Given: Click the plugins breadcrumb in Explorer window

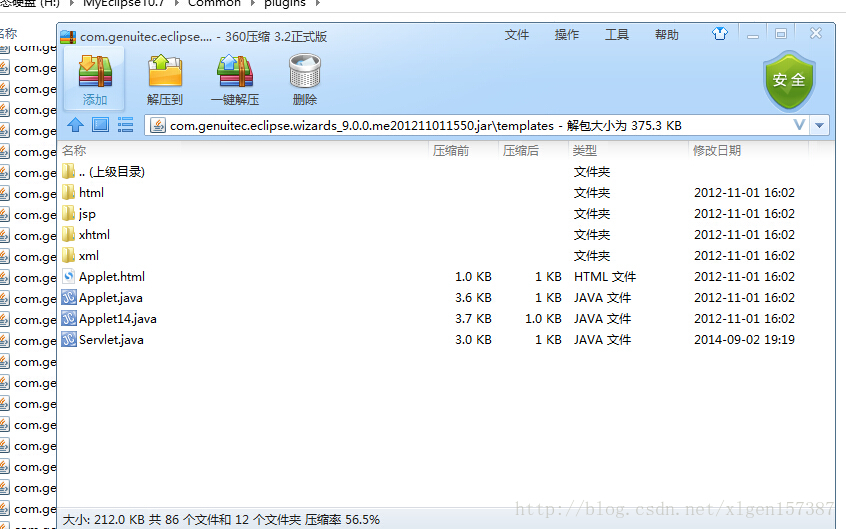Looking at the screenshot, I should (x=285, y=3).
